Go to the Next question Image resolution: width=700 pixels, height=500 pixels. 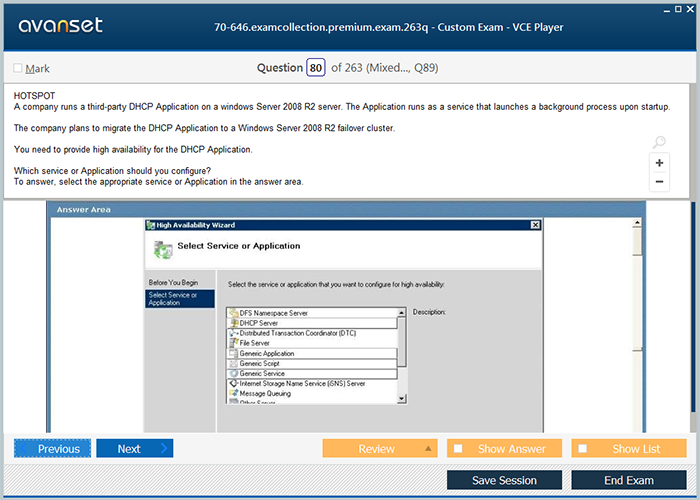(135, 448)
